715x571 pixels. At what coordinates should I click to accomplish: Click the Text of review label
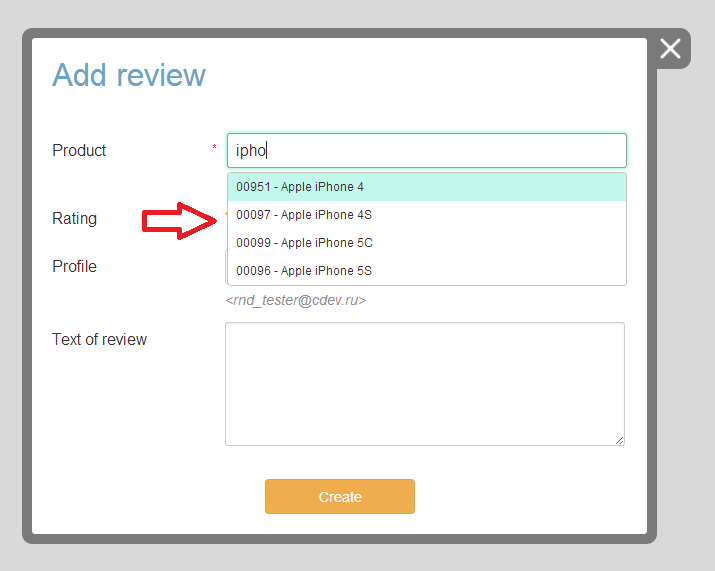(x=99, y=339)
